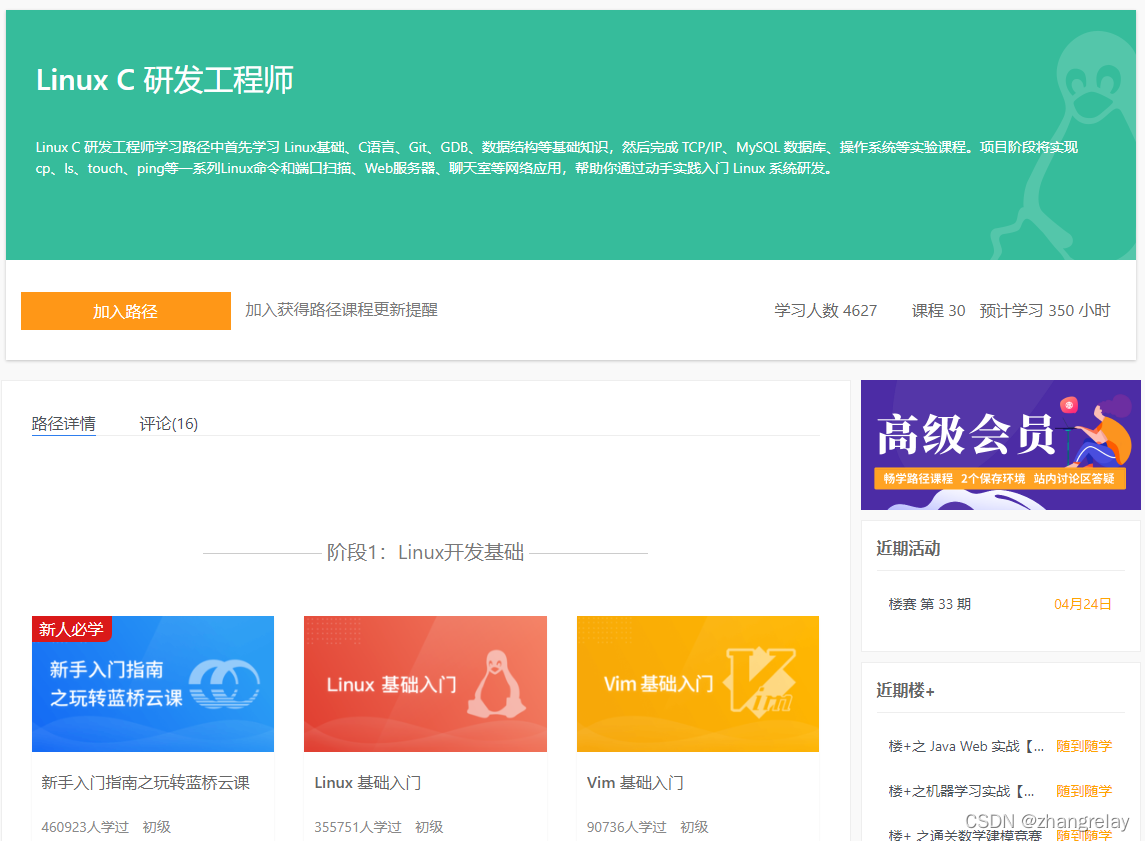Open 楼+之 Java Web 实战 course link
Screen dimensions: 1145x841
point(965,746)
